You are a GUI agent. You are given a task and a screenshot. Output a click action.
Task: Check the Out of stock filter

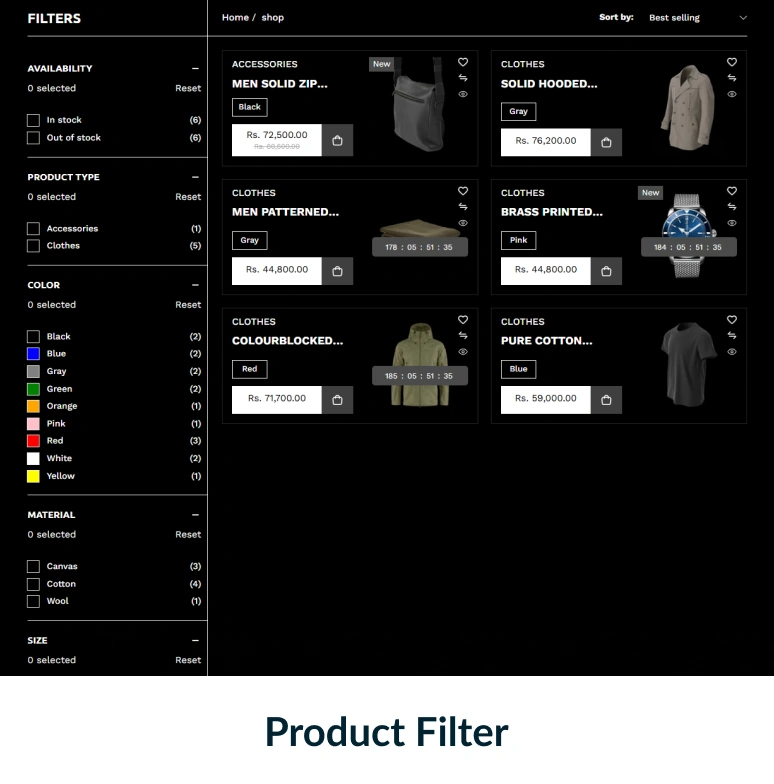[34, 138]
